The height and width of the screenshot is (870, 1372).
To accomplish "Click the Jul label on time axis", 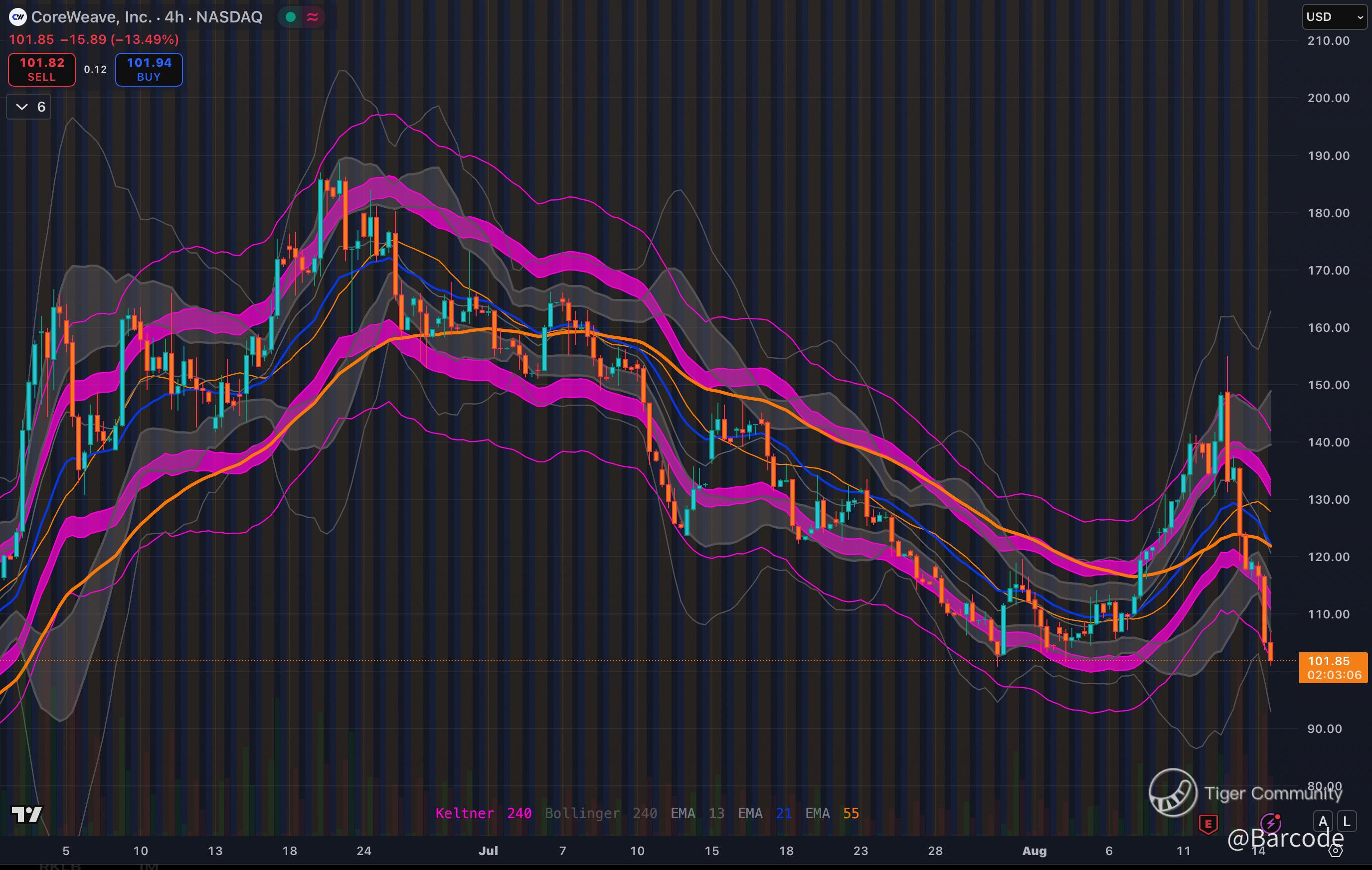I will (x=488, y=851).
